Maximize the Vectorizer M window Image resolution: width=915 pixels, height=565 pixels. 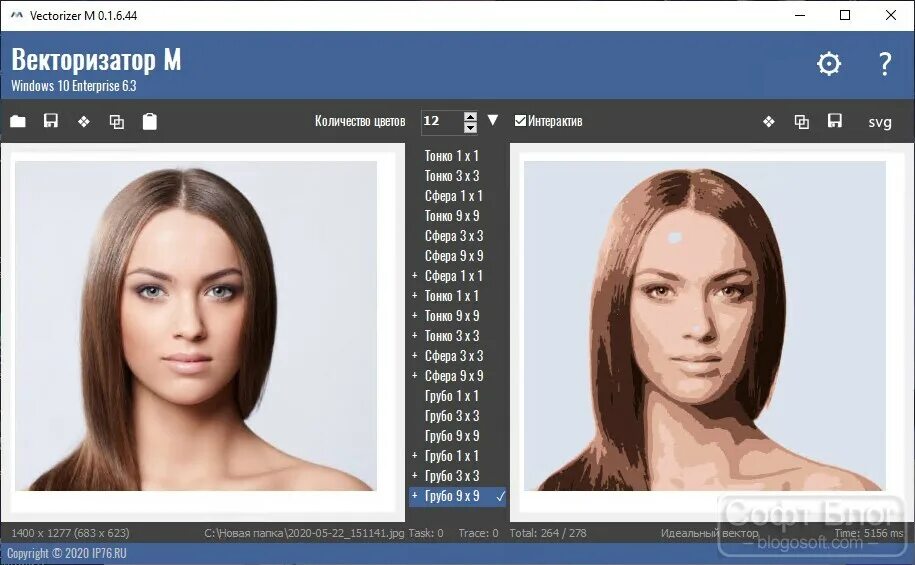click(844, 15)
